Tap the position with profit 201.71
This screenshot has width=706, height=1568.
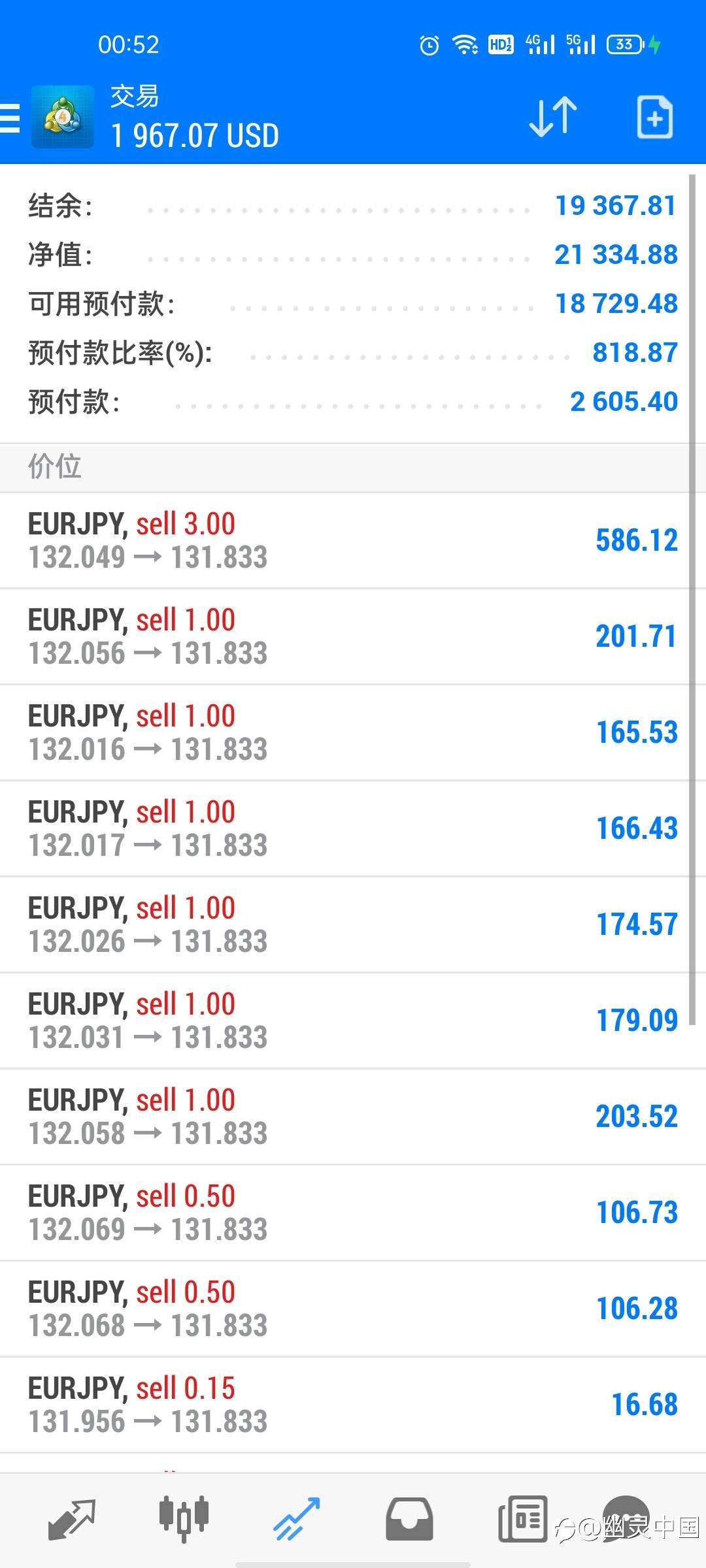click(x=353, y=636)
